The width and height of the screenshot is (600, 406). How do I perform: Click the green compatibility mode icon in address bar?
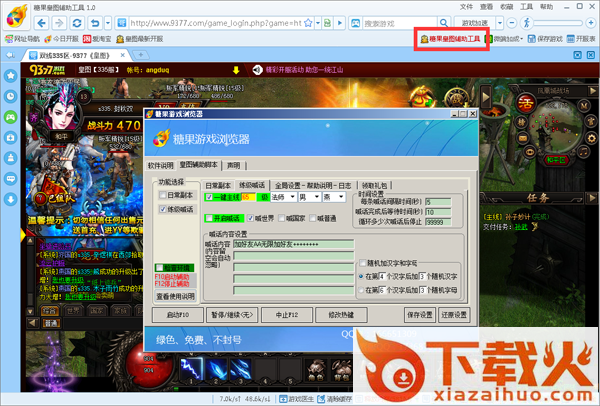point(327,23)
